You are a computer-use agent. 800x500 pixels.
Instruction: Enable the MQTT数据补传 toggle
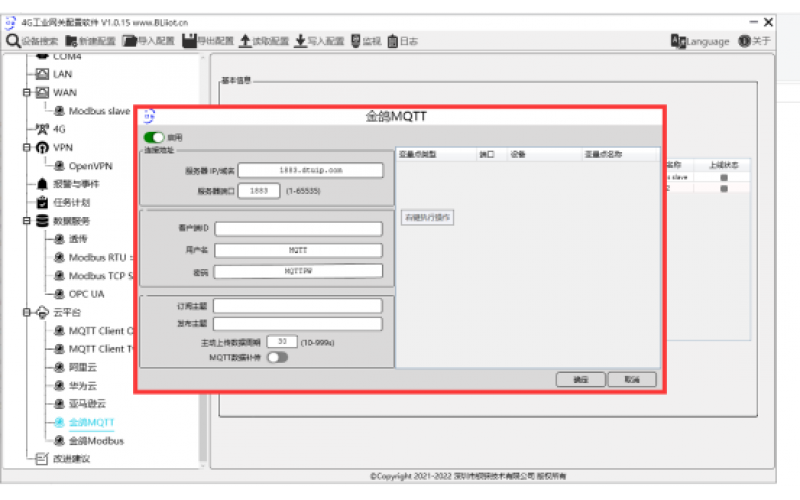point(276,357)
